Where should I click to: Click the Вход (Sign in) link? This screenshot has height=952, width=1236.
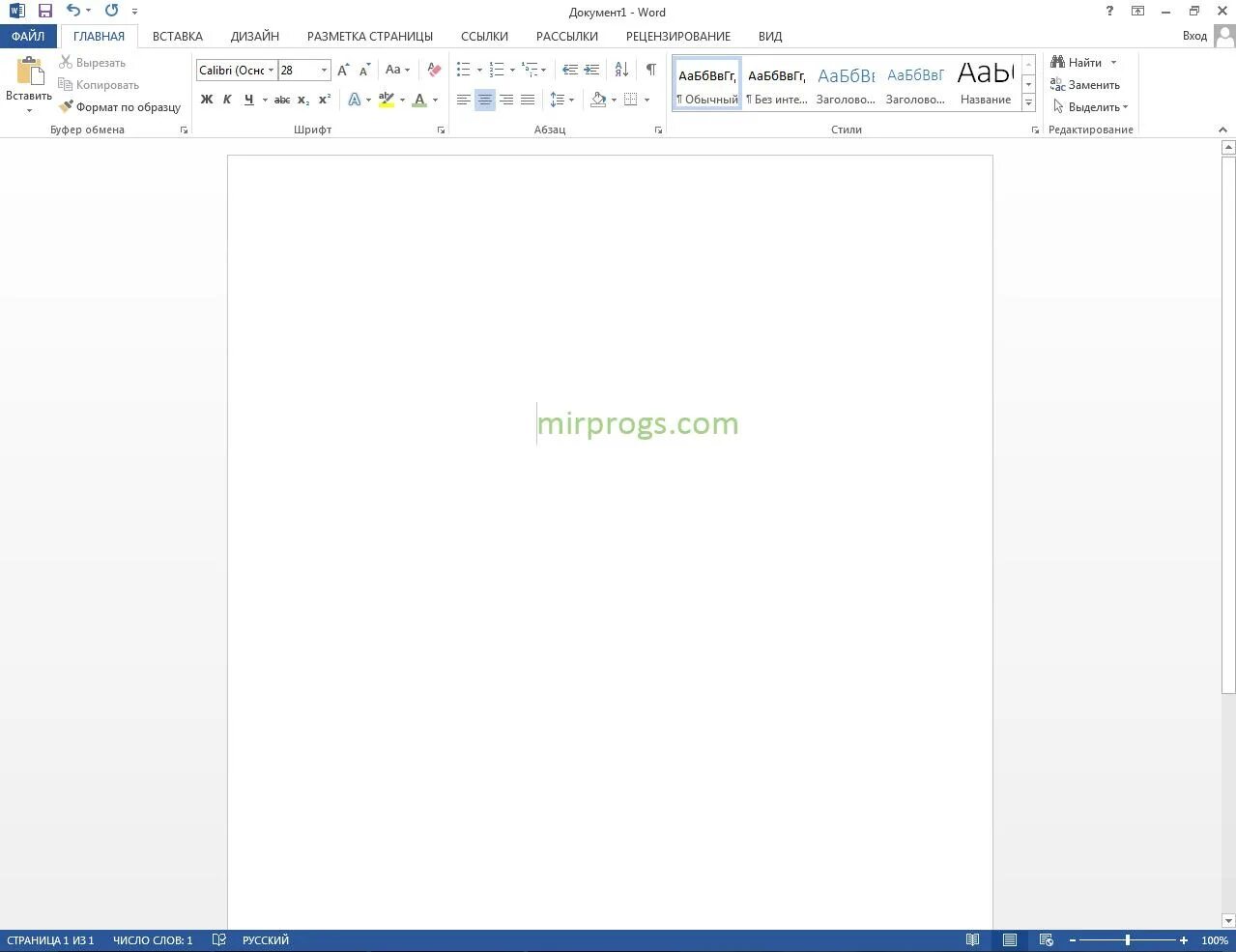coord(1194,36)
